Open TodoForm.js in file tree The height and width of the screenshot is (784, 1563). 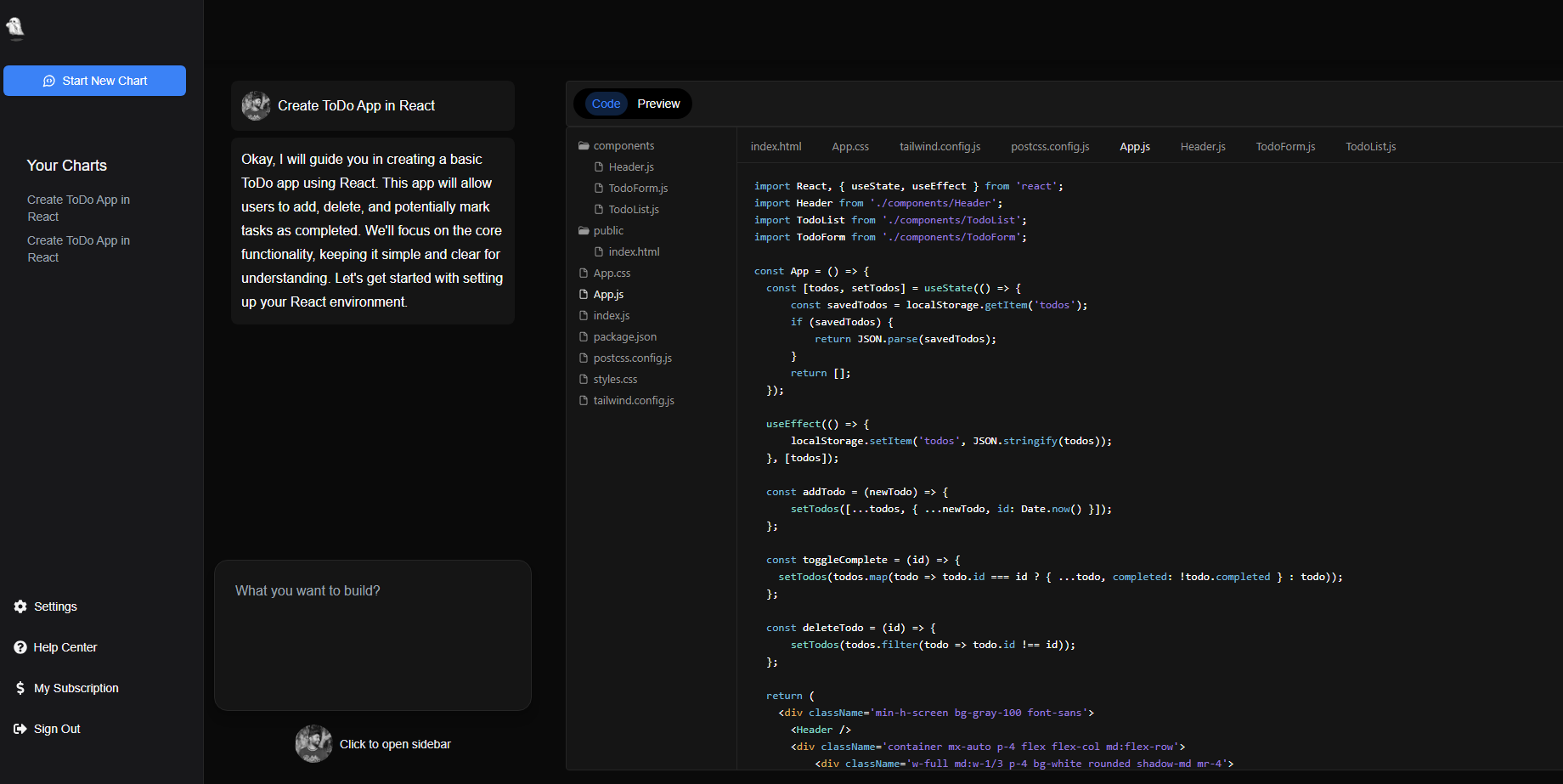pyautogui.click(x=638, y=189)
